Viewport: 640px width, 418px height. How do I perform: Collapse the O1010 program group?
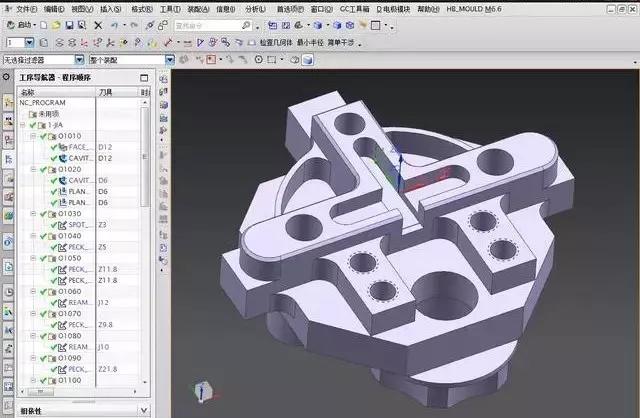[34, 136]
